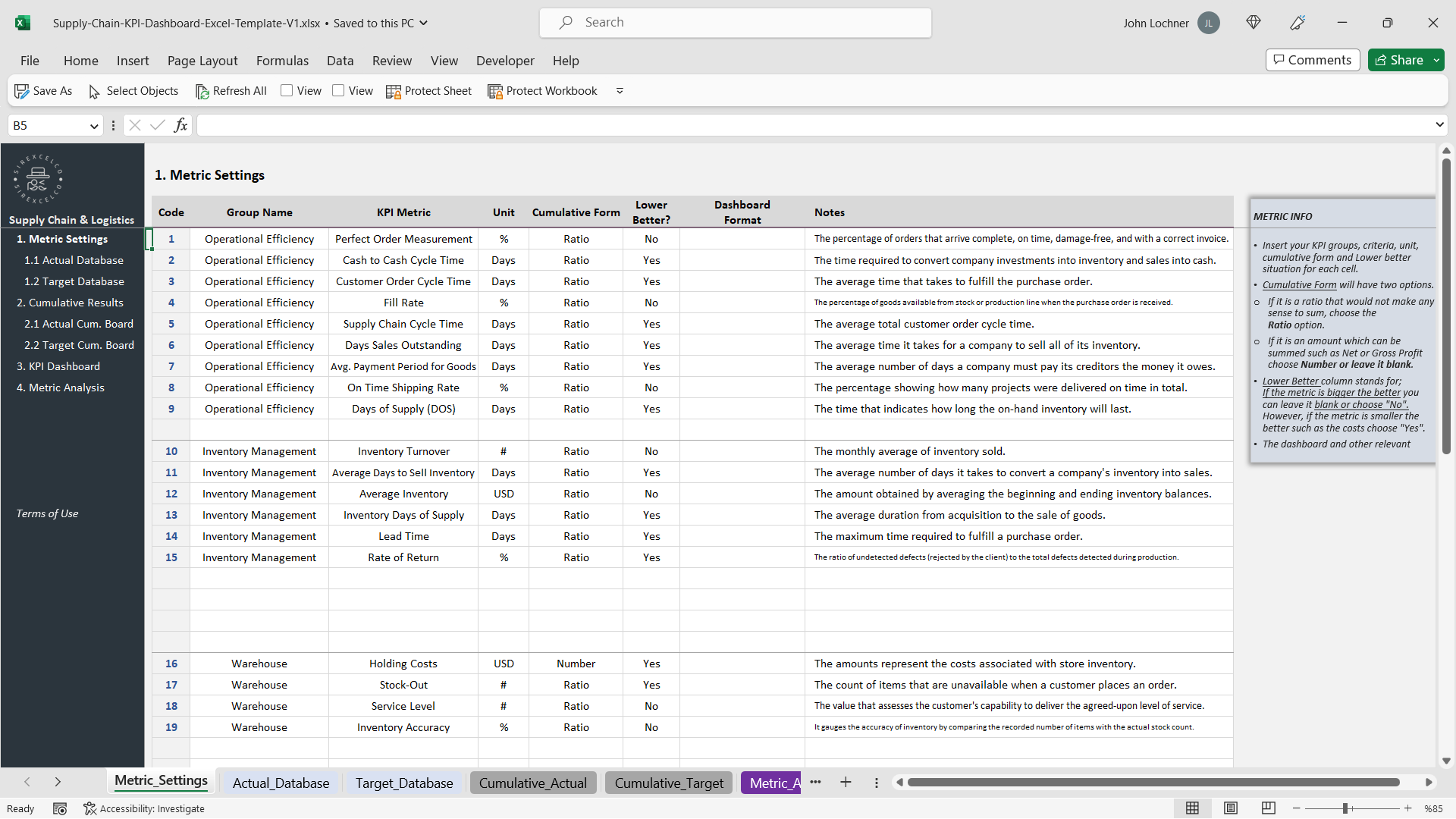Switch to the Cumulative_Target sheet tab
Viewport: 1456px width, 819px height.
coord(669,783)
